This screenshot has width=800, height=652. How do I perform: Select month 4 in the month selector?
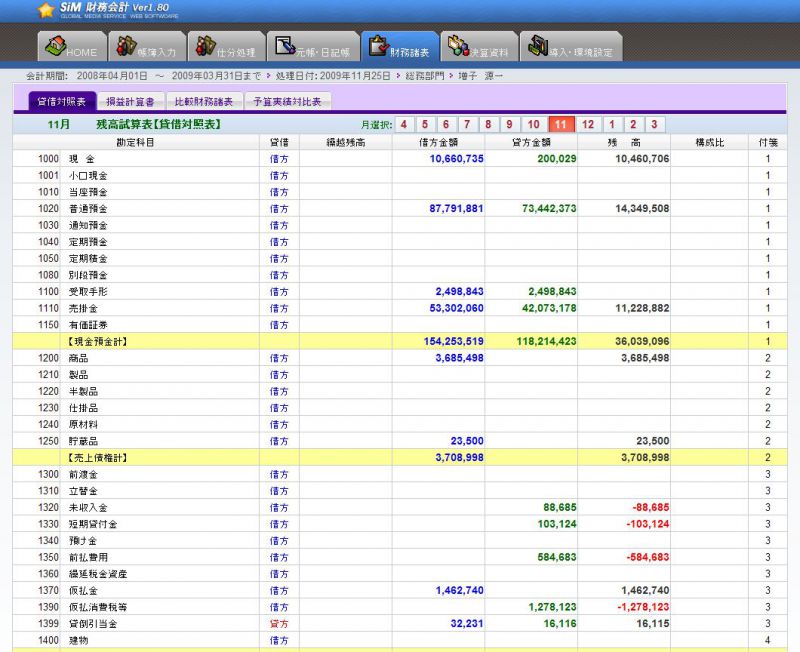click(x=403, y=125)
